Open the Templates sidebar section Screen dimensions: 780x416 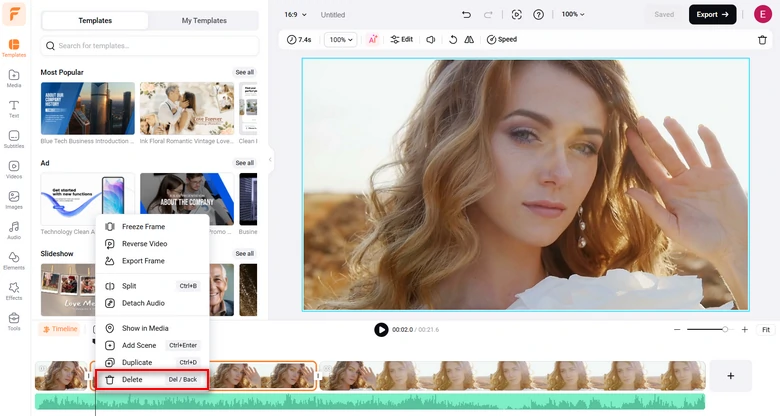[x=14, y=48]
